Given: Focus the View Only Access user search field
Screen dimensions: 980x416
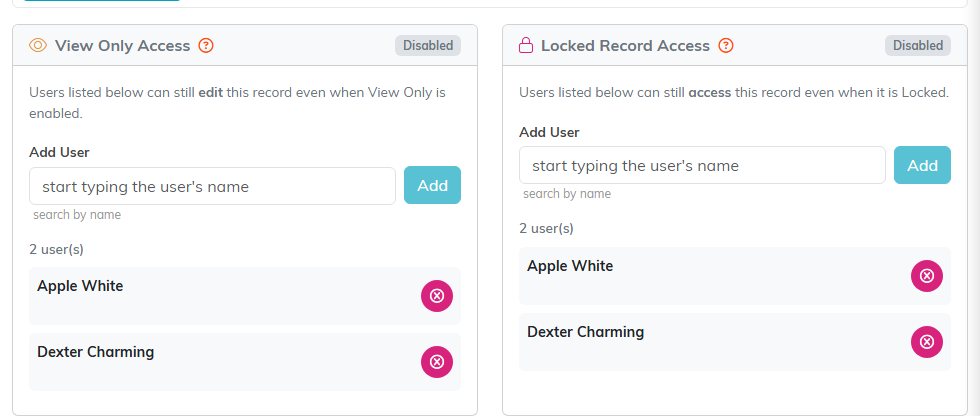Looking at the screenshot, I should coord(212,186).
